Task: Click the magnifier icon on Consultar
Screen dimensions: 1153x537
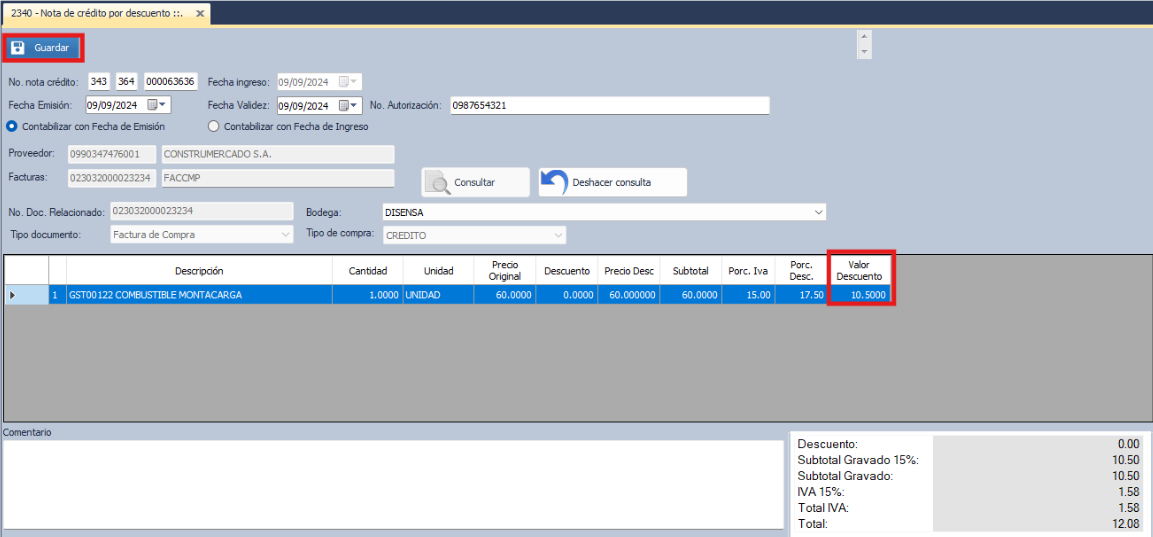Action: pyautogui.click(x=437, y=182)
